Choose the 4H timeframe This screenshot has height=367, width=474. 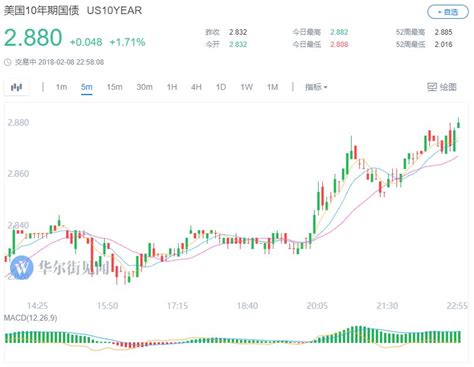click(x=196, y=87)
